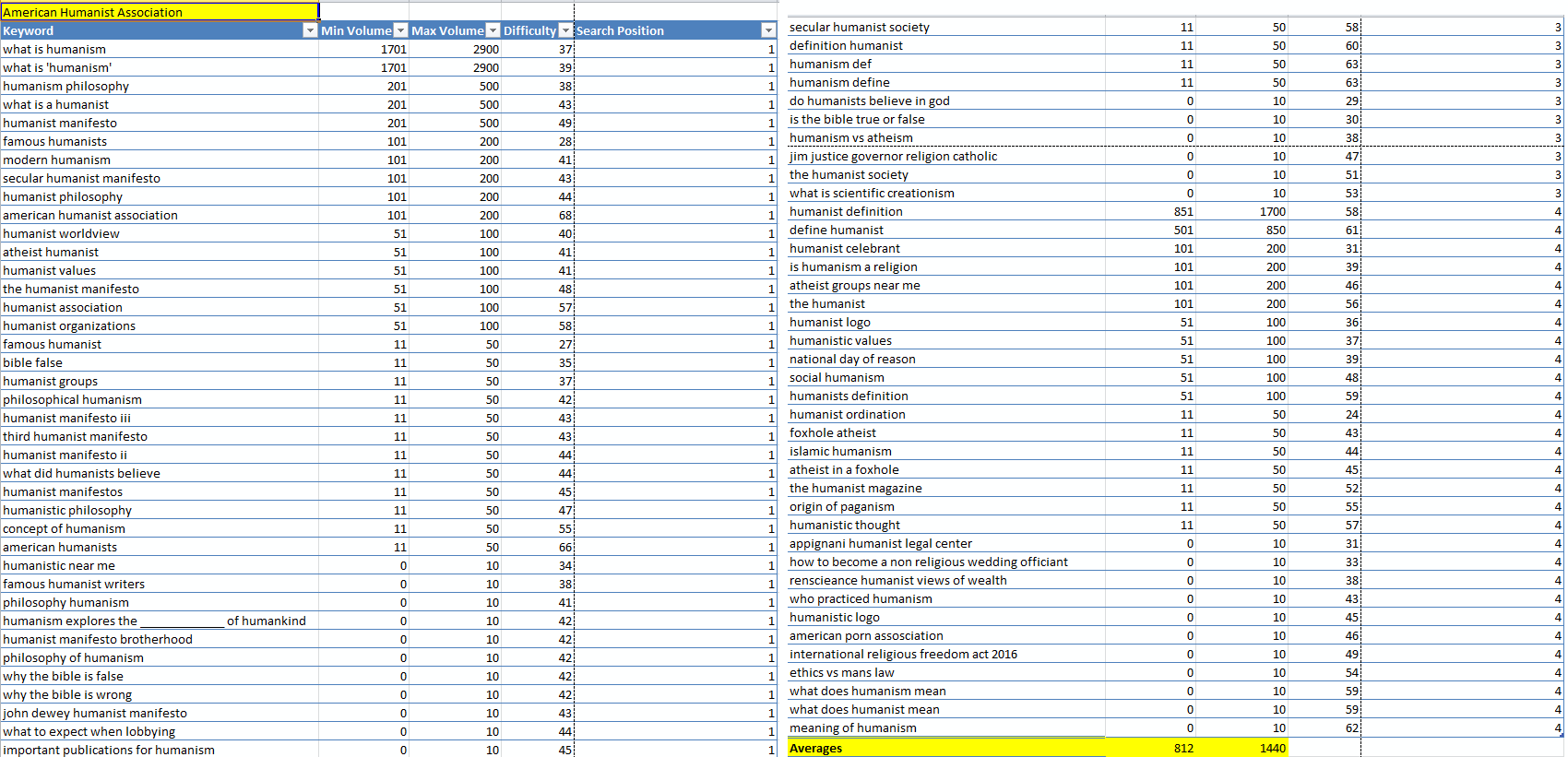This screenshot has height=757, width=1568.
Task: Click the 'definition humanist' cell
Action: [945, 45]
